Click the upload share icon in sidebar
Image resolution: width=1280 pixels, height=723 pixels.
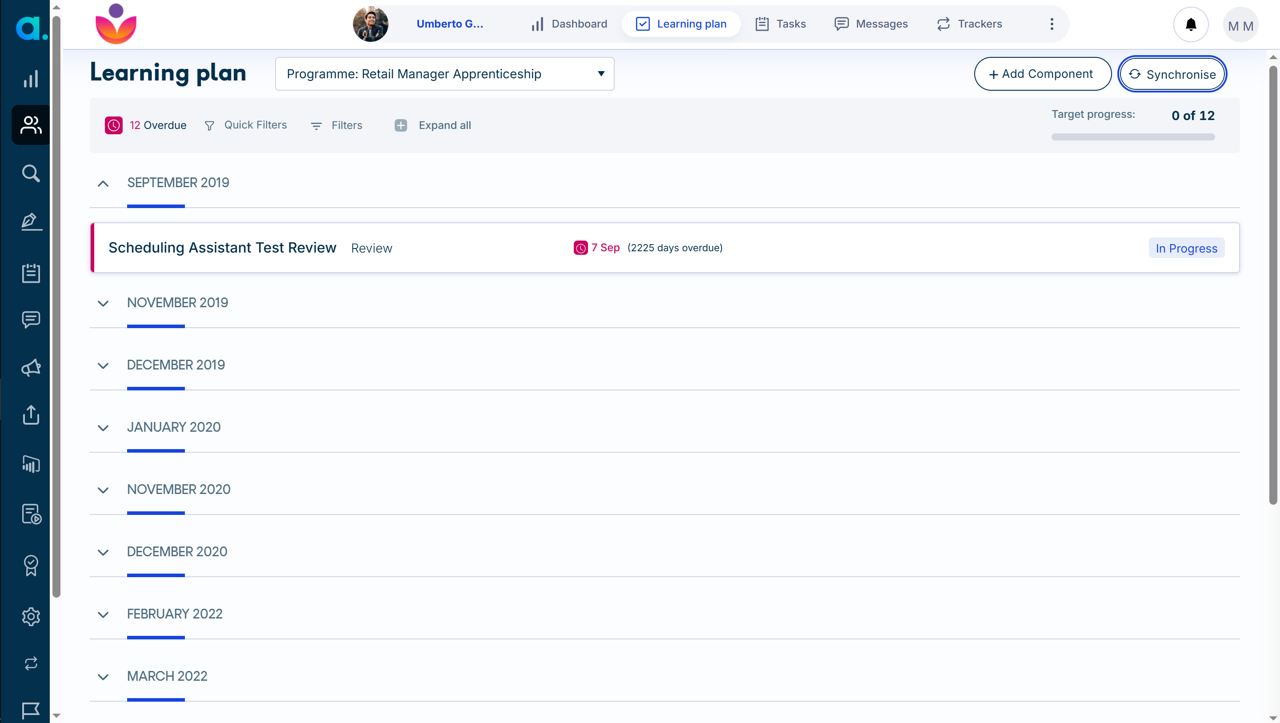tap(31, 415)
